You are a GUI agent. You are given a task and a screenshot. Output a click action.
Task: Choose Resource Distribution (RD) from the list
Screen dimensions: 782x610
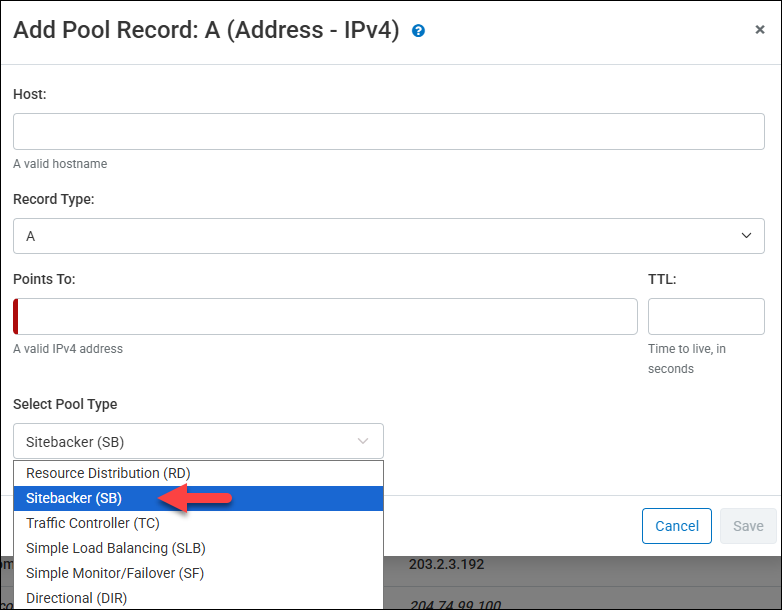[108, 473]
